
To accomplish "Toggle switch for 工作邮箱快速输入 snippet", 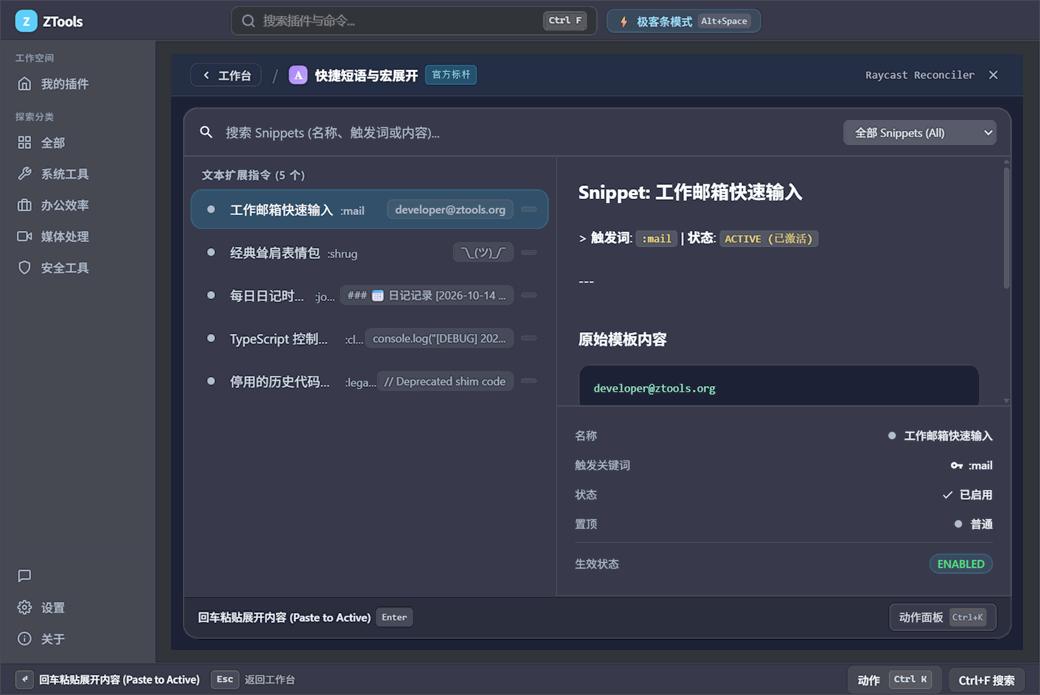I will 529,210.
